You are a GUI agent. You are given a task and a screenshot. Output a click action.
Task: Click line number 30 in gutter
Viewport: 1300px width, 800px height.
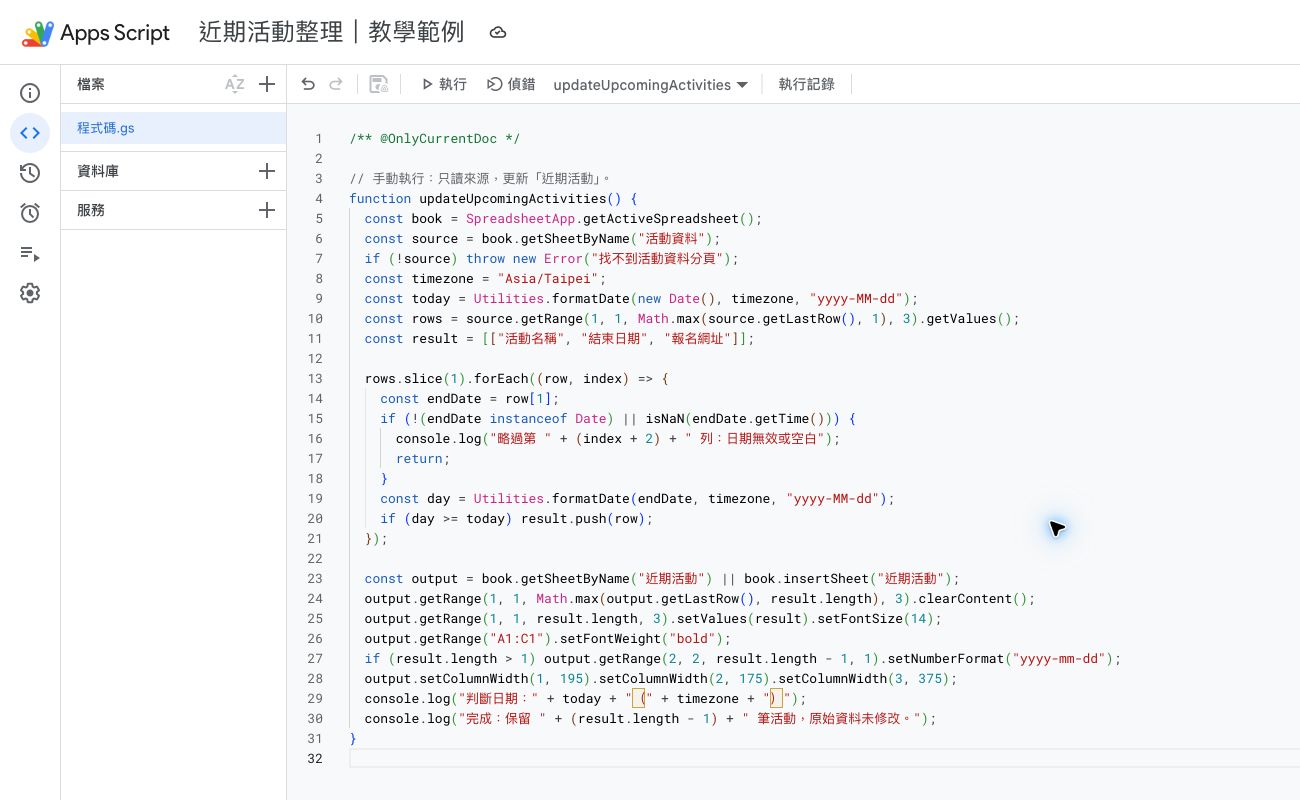316,718
